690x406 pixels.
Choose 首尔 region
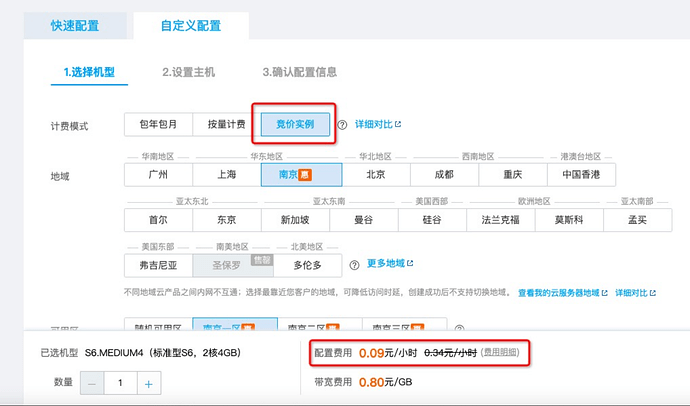click(158, 220)
